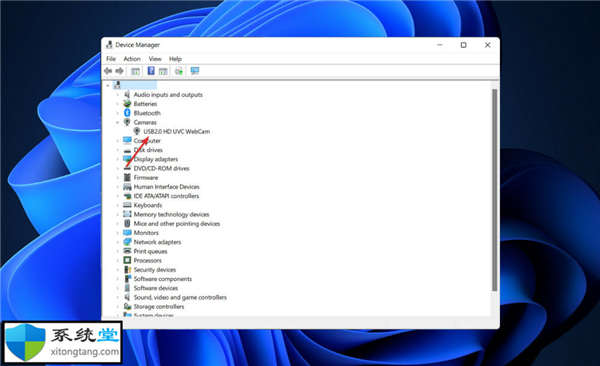Viewport: 600px width, 366px height.
Task: Select USB2.0 HD UVC WebCam device
Action: click(x=176, y=131)
